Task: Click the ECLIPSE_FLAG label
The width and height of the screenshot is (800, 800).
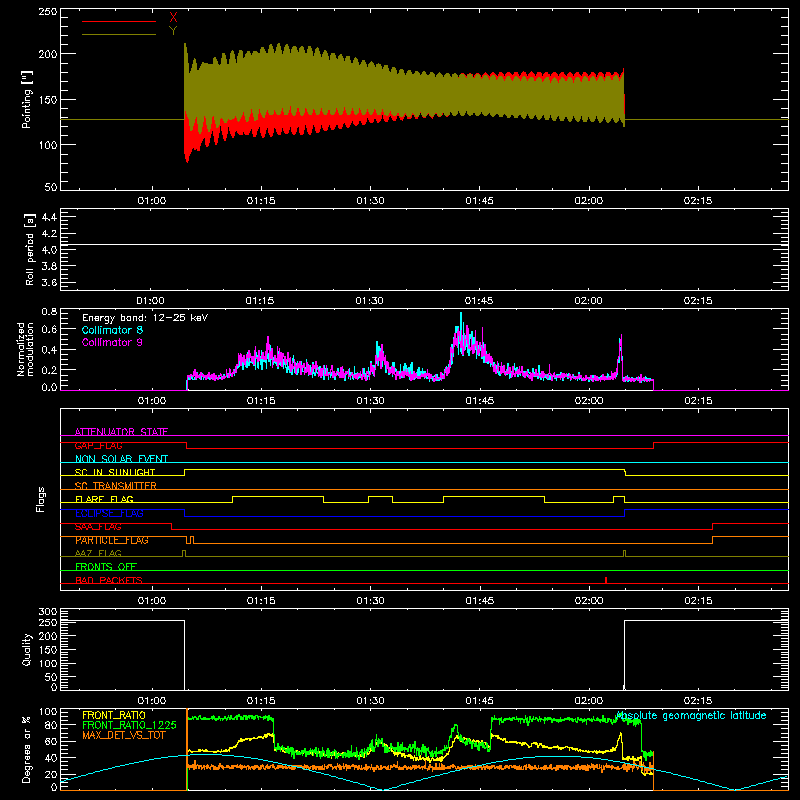Action: pos(109,513)
